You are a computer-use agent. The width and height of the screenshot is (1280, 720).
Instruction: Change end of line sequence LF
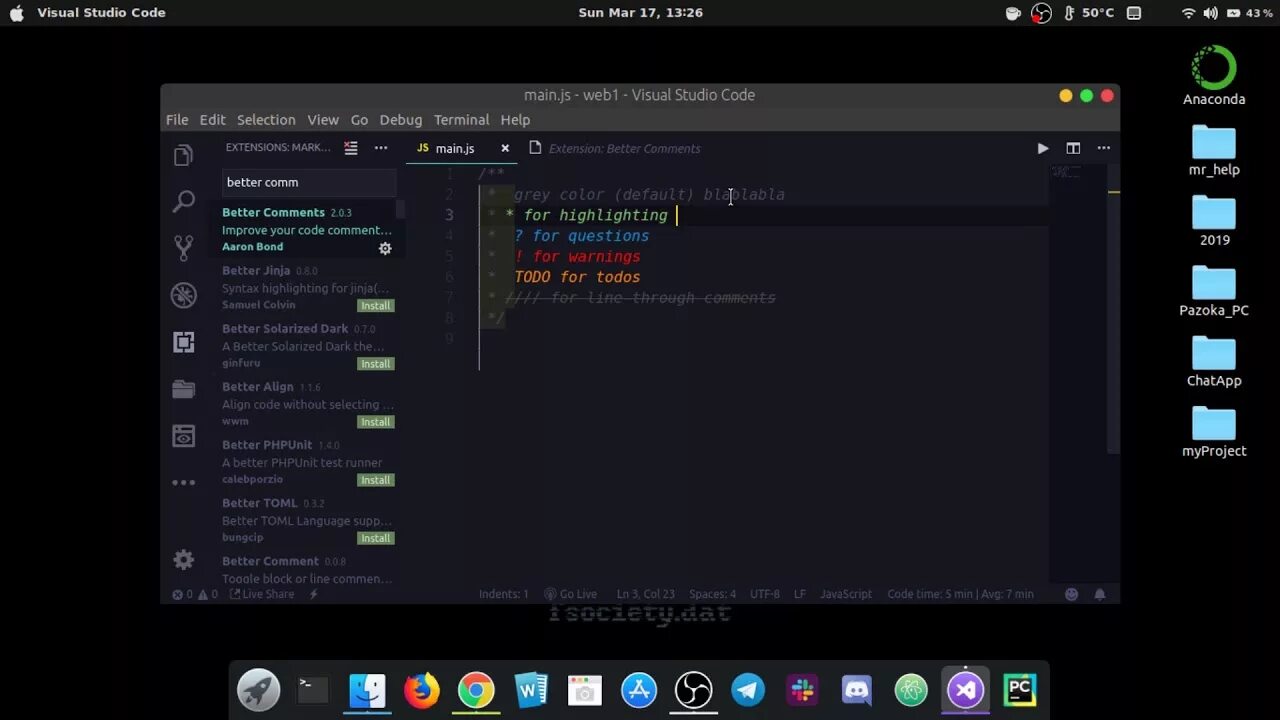click(800, 594)
